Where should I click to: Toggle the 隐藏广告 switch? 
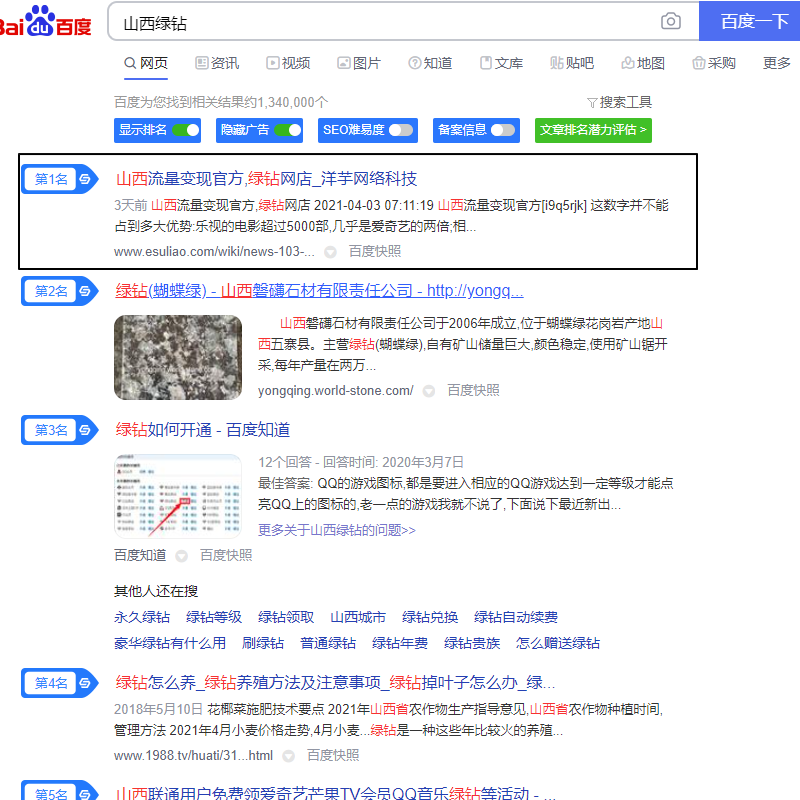[288, 130]
